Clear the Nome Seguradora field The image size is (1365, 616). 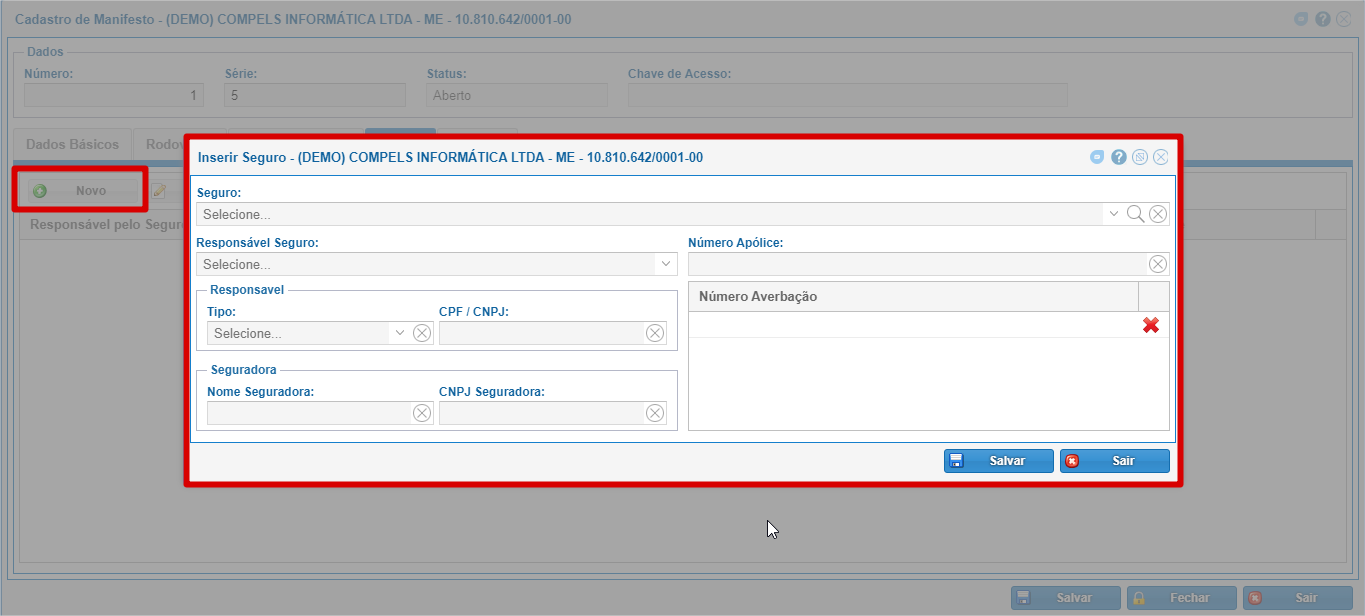pyautogui.click(x=422, y=413)
